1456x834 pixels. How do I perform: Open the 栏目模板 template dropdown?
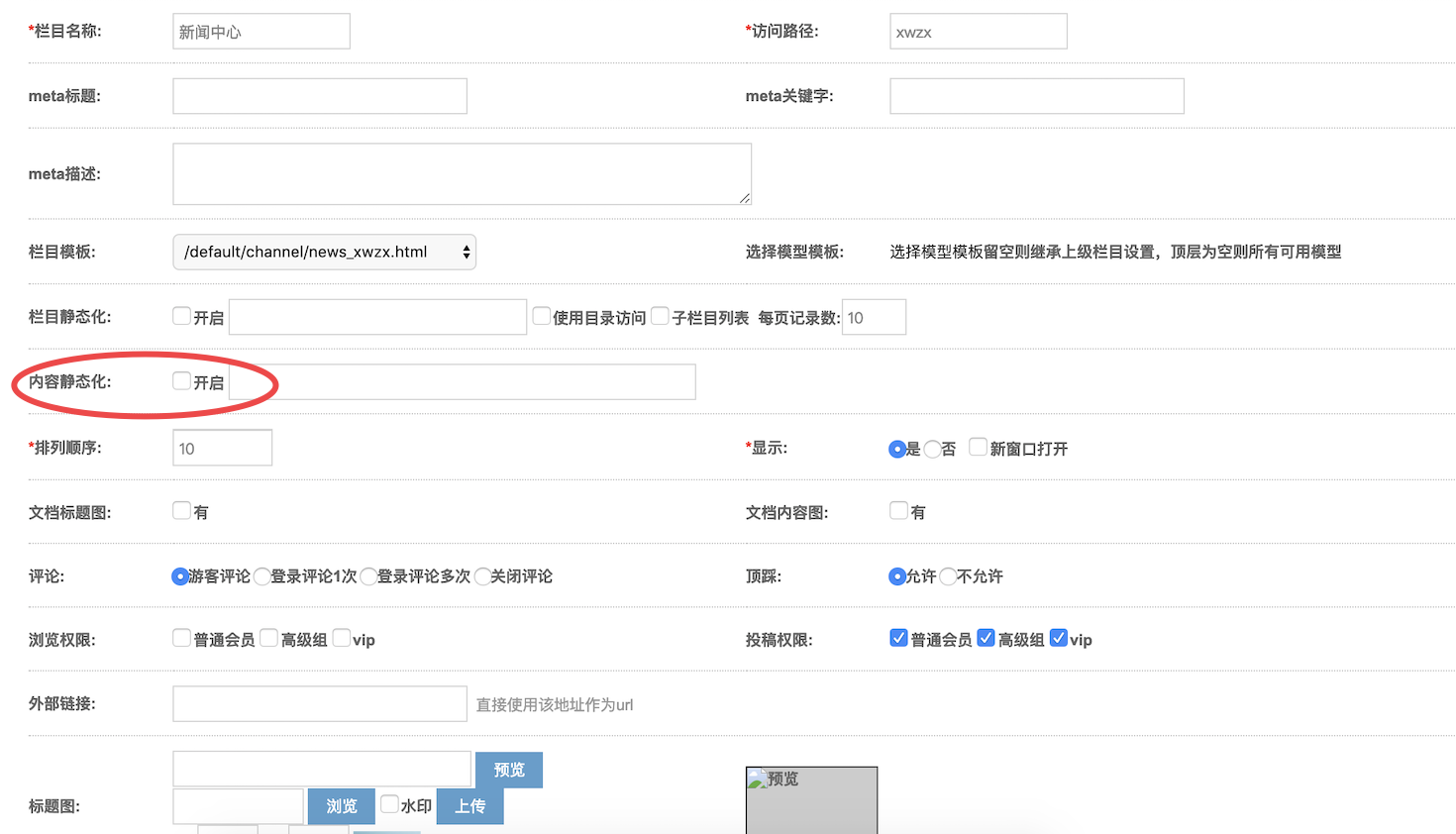coord(324,252)
